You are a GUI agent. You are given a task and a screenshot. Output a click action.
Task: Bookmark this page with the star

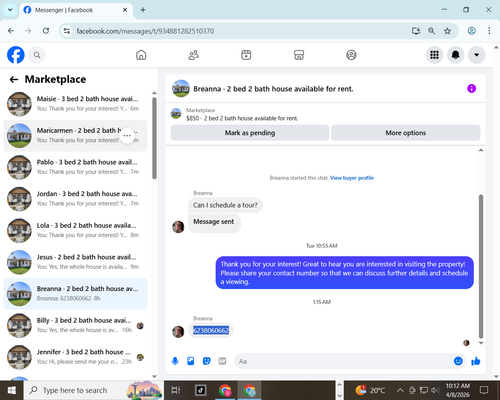pyautogui.click(x=447, y=31)
